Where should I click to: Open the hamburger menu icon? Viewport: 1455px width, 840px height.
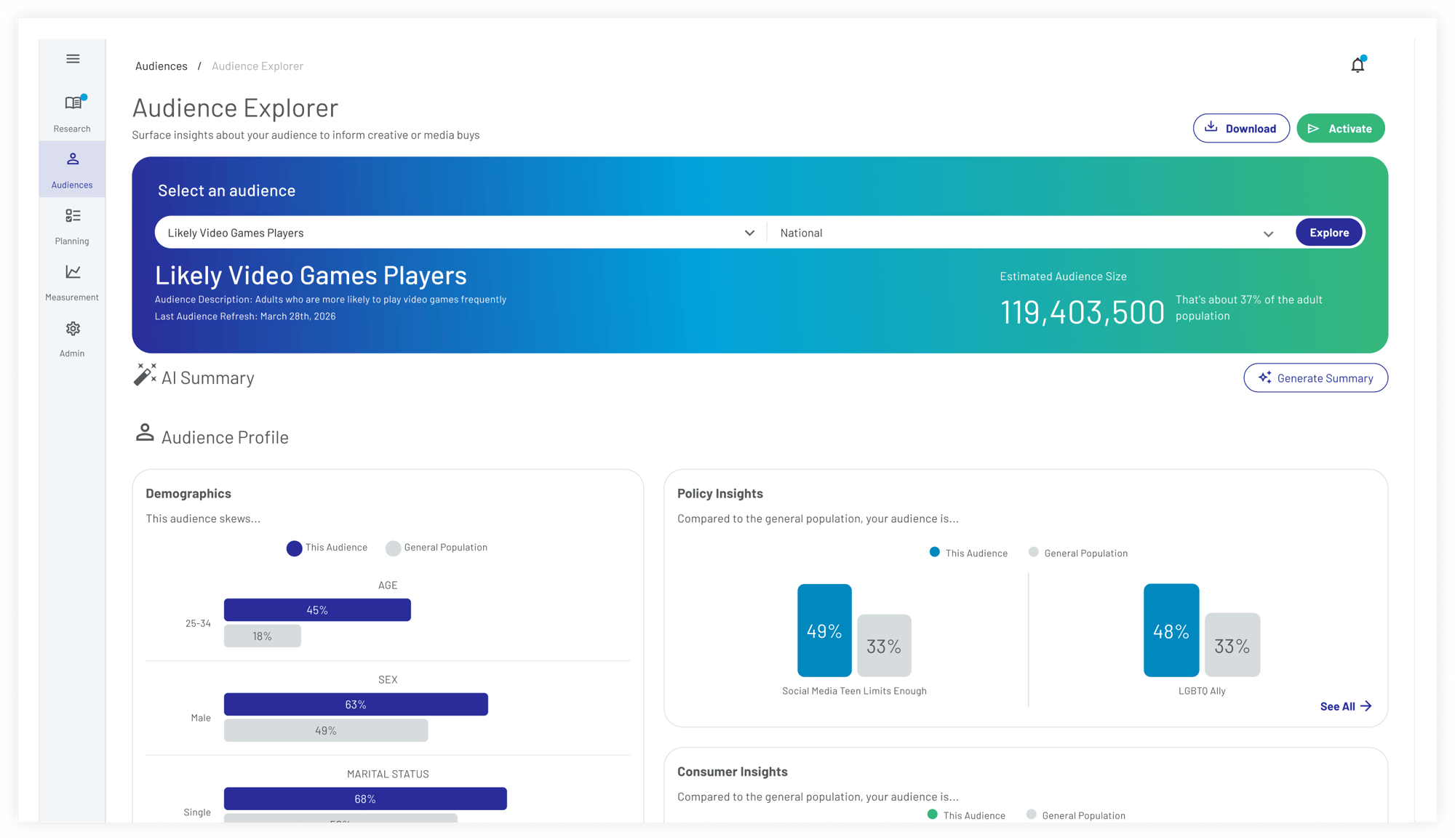(73, 59)
